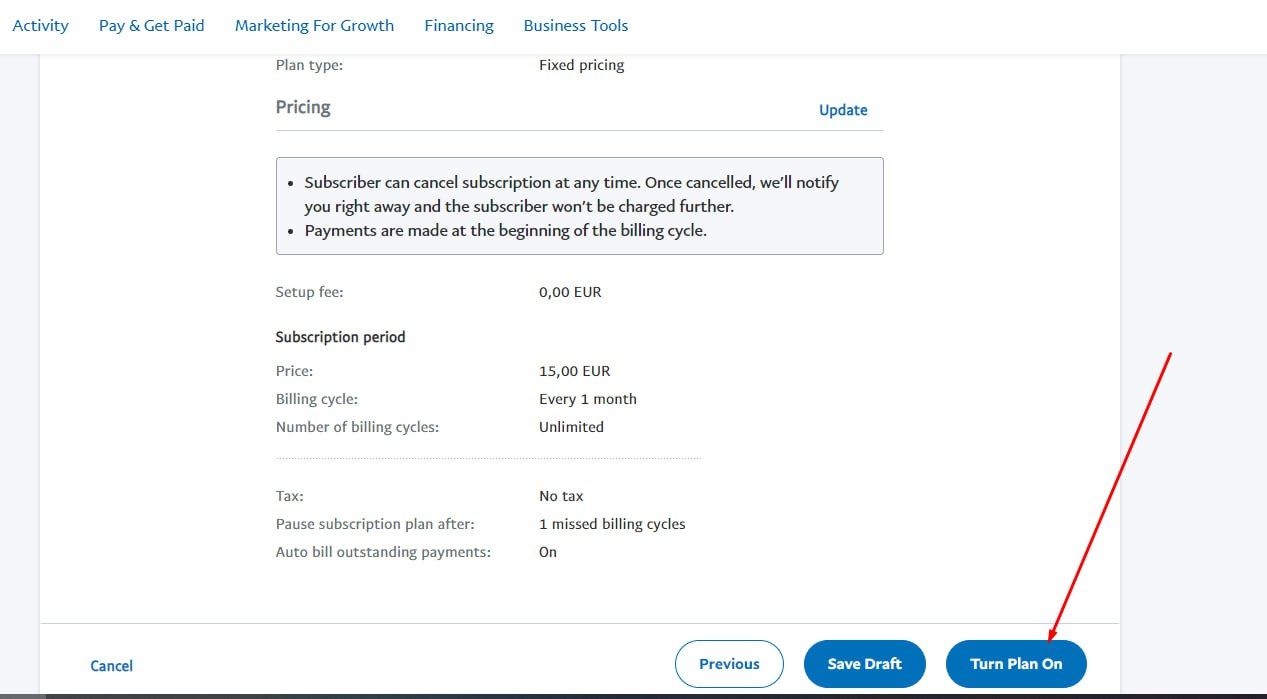Click the 0,00 EUR setup fee value

click(x=570, y=293)
